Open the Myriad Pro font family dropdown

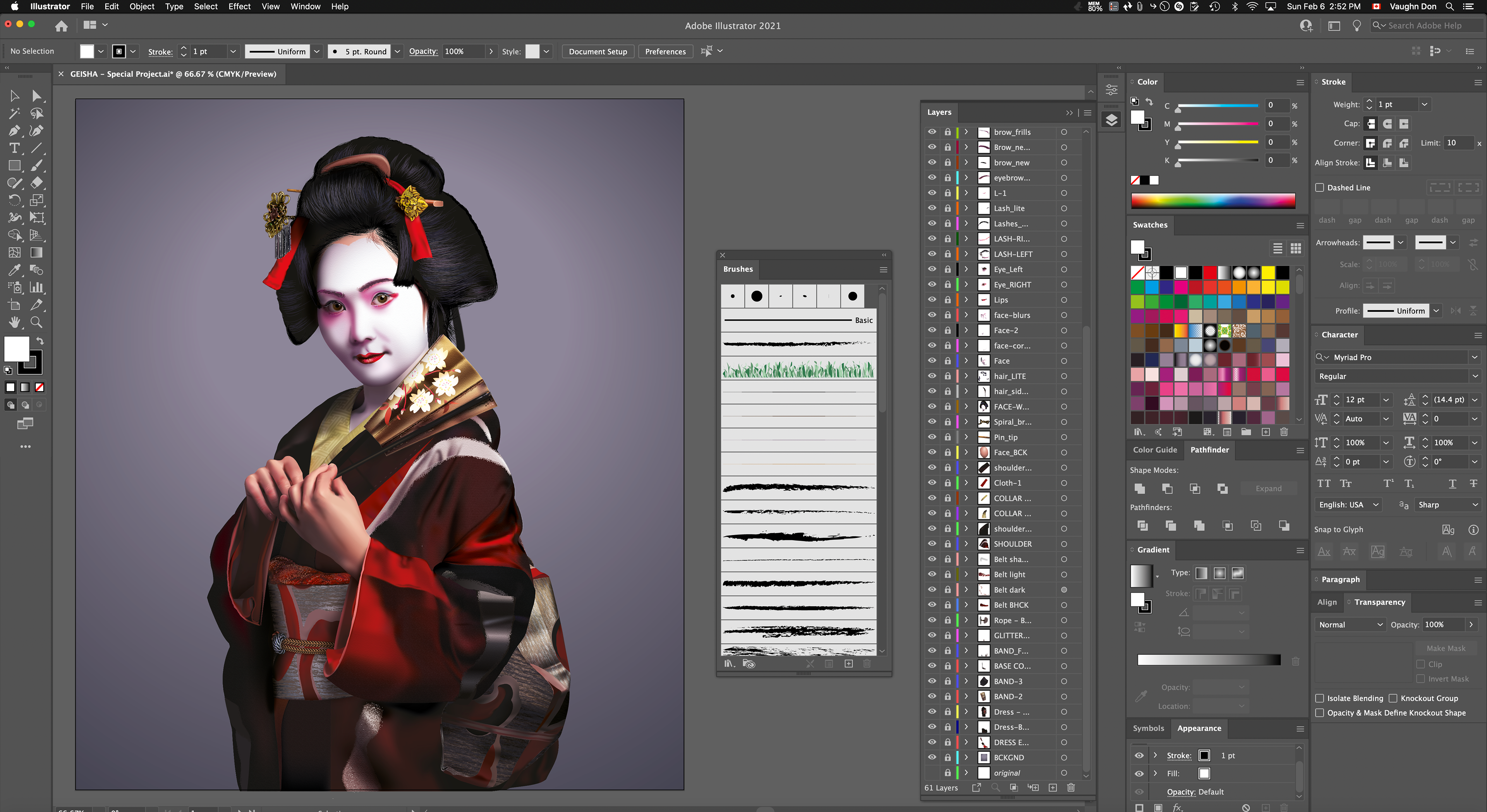coord(1474,357)
